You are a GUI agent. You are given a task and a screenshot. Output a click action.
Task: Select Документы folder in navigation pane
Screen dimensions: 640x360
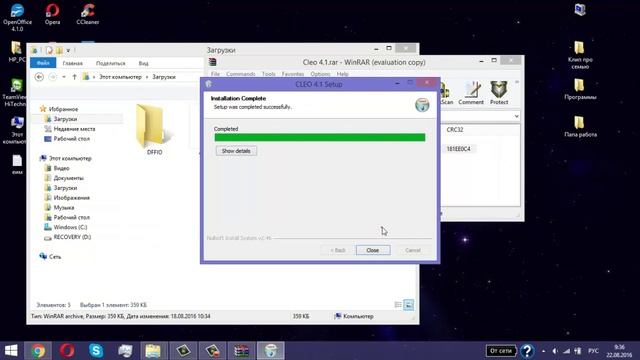68,178
